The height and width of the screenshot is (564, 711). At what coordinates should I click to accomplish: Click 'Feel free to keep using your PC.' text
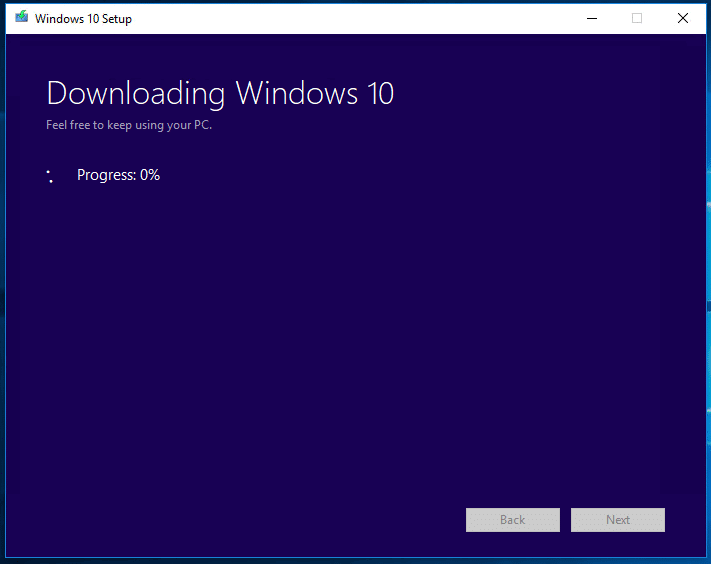[129, 125]
